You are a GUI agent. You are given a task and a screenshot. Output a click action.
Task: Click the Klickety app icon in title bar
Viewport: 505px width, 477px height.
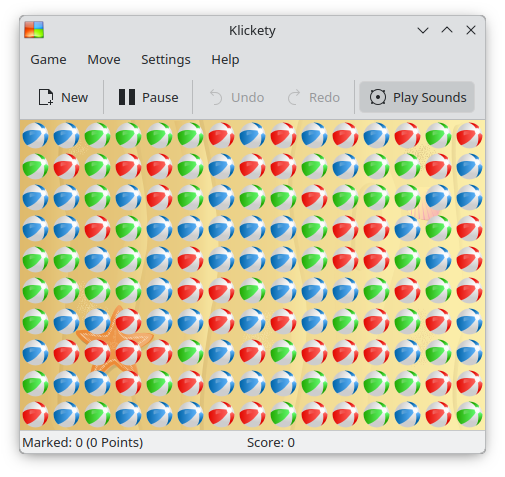pos(34,30)
